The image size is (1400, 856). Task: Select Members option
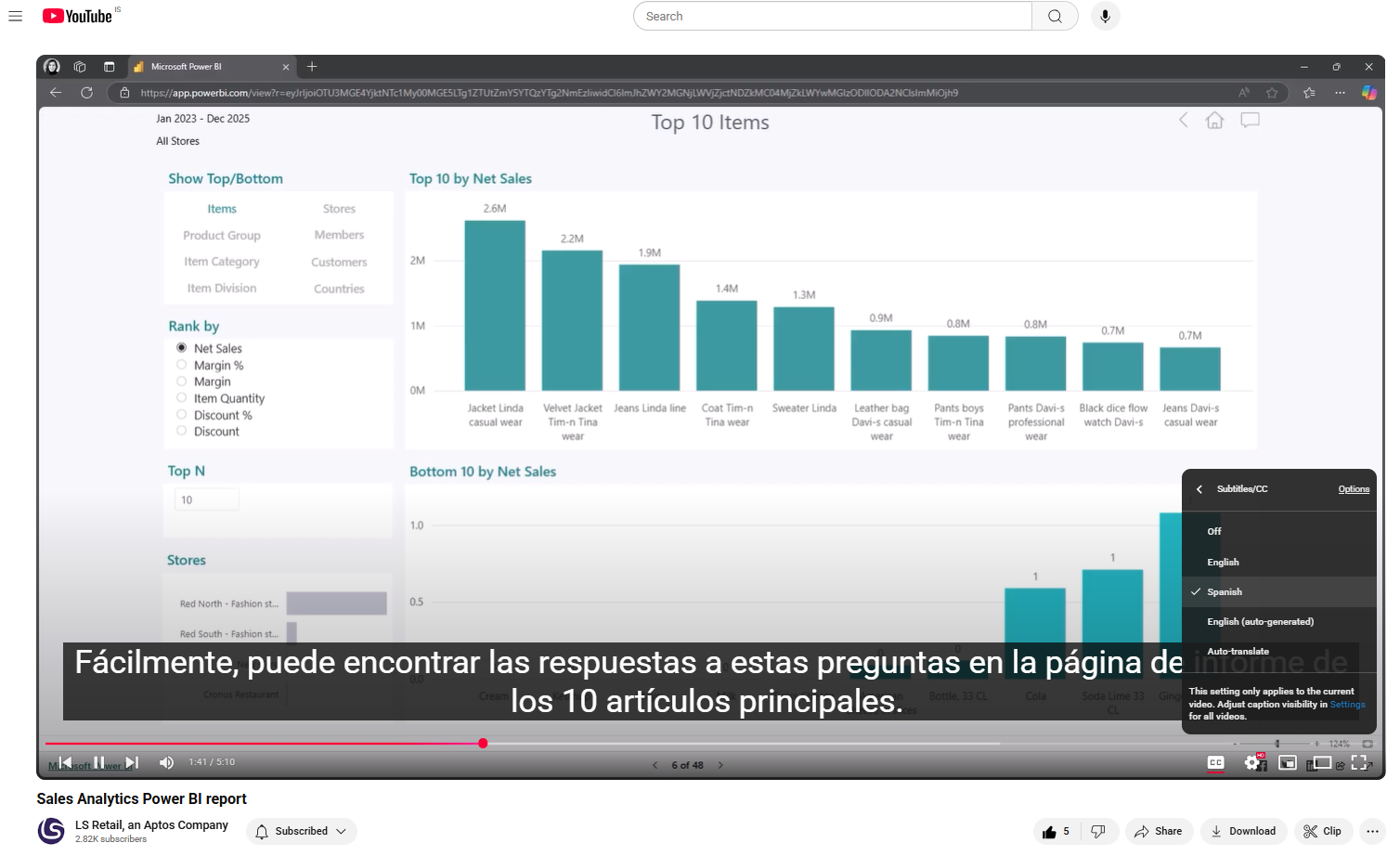(339, 235)
